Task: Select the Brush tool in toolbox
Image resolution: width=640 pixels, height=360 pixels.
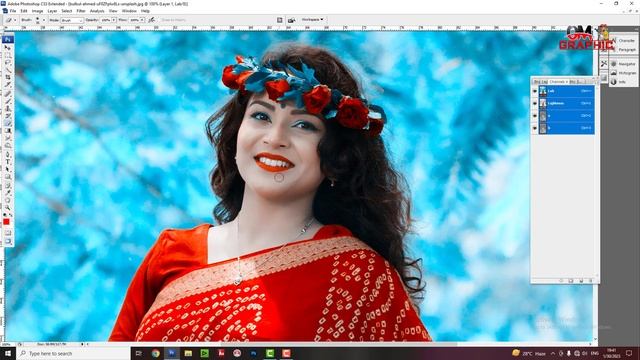Action: pos(7,101)
